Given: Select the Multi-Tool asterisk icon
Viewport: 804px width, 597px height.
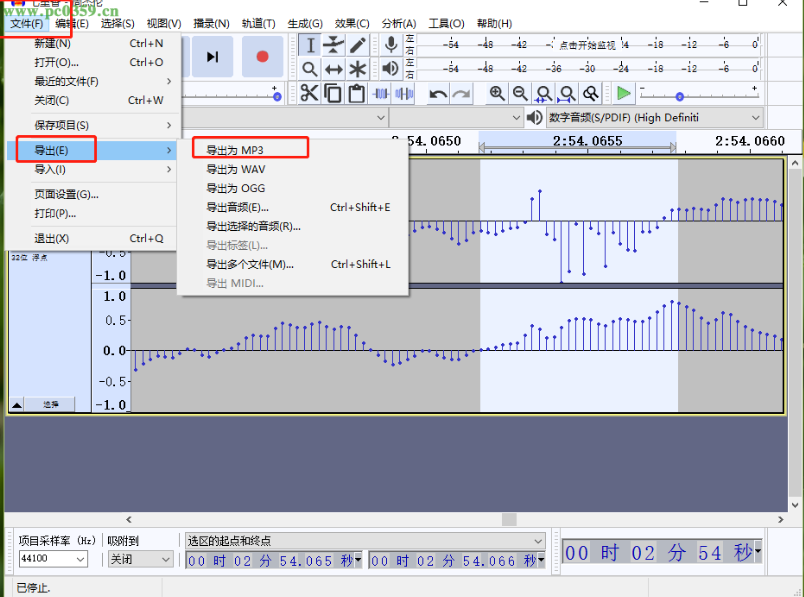Looking at the screenshot, I should click(357, 69).
